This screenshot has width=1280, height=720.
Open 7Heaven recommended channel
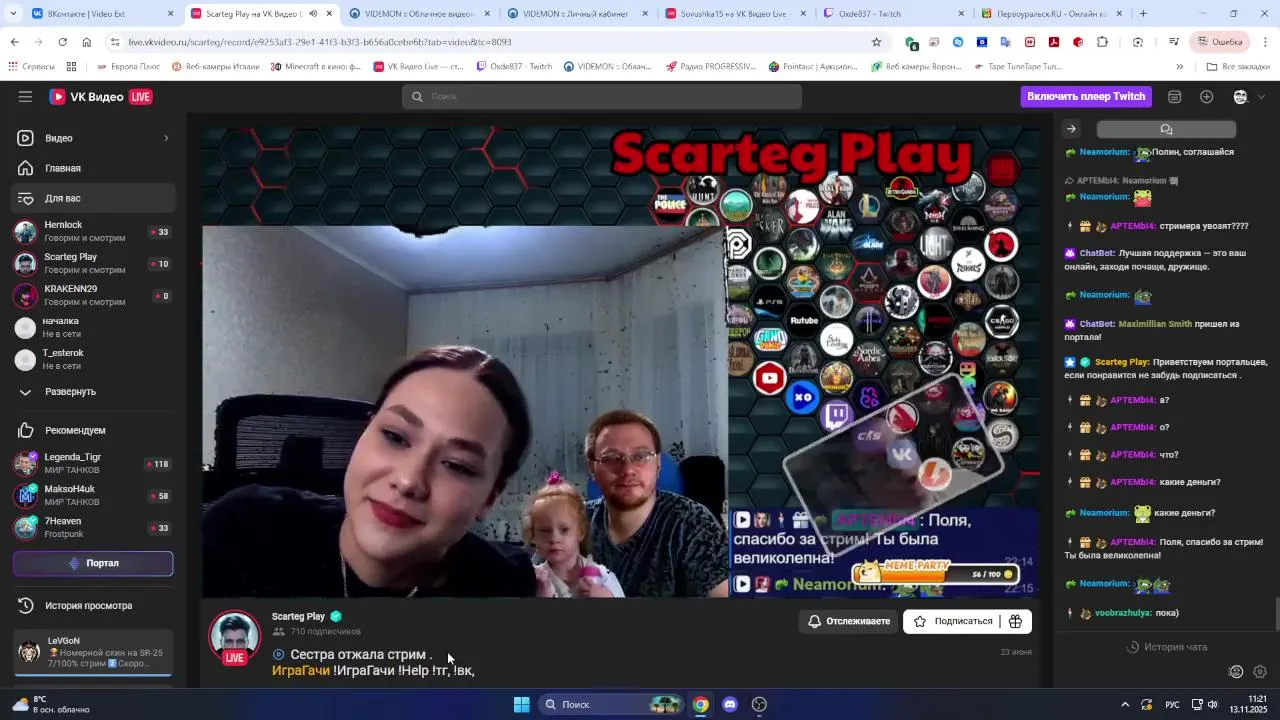coord(93,528)
